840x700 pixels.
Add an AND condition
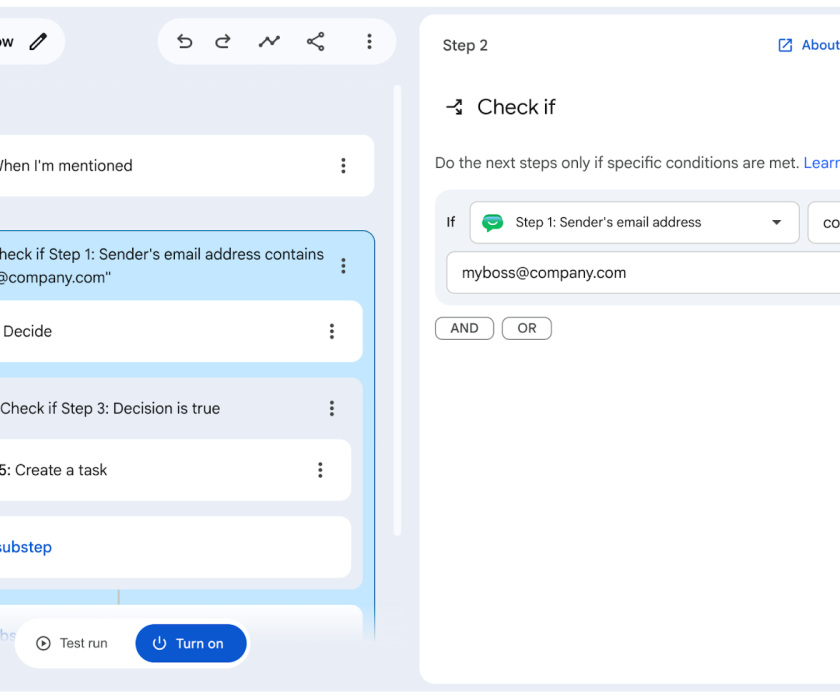point(464,328)
